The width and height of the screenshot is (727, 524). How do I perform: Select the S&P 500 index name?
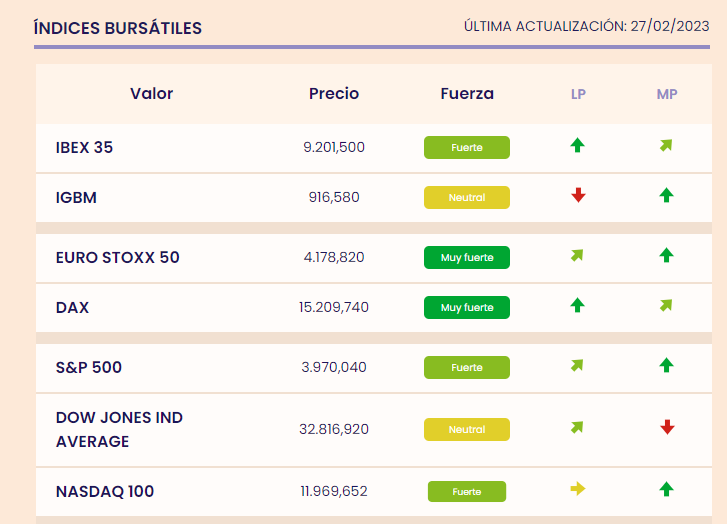tap(89, 368)
